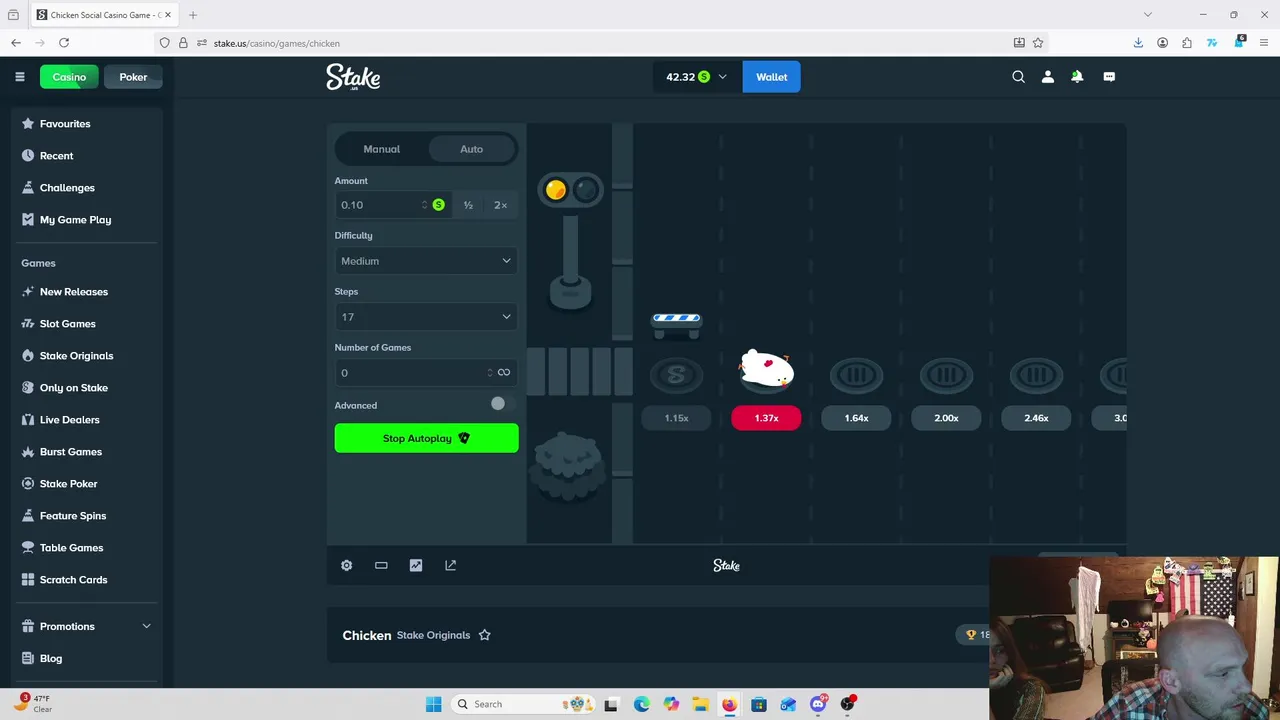The width and height of the screenshot is (1280, 720).
Task: Open Discord from taskbar
Action: (x=818, y=704)
